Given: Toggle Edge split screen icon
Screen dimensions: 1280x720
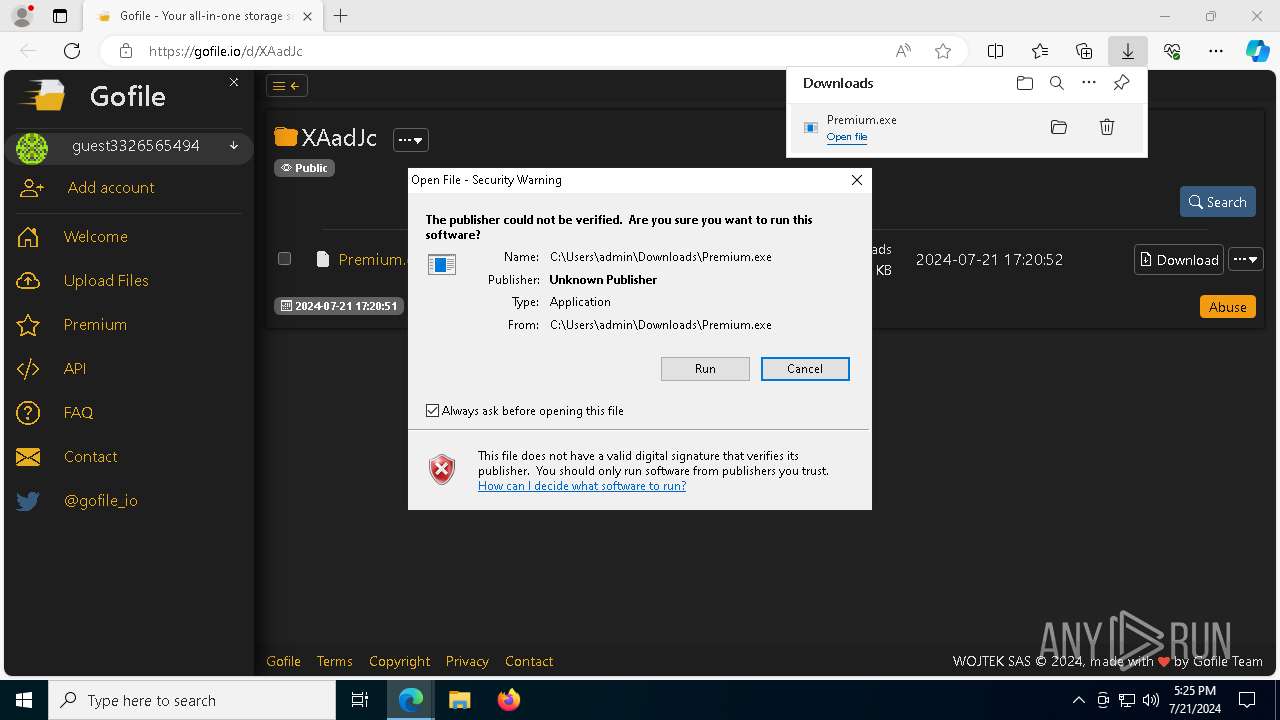Looking at the screenshot, I should point(996,51).
